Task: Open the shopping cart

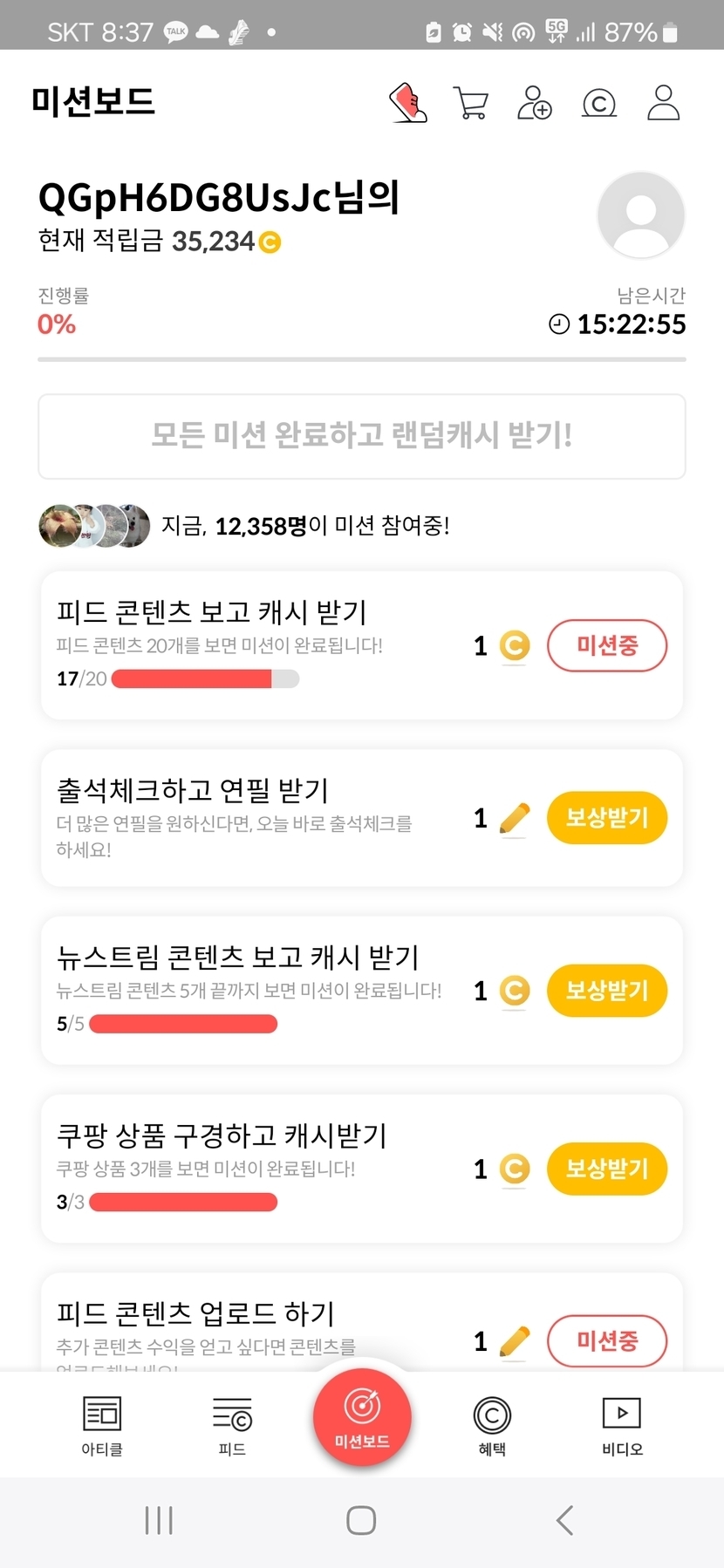Action: [x=471, y=103]
